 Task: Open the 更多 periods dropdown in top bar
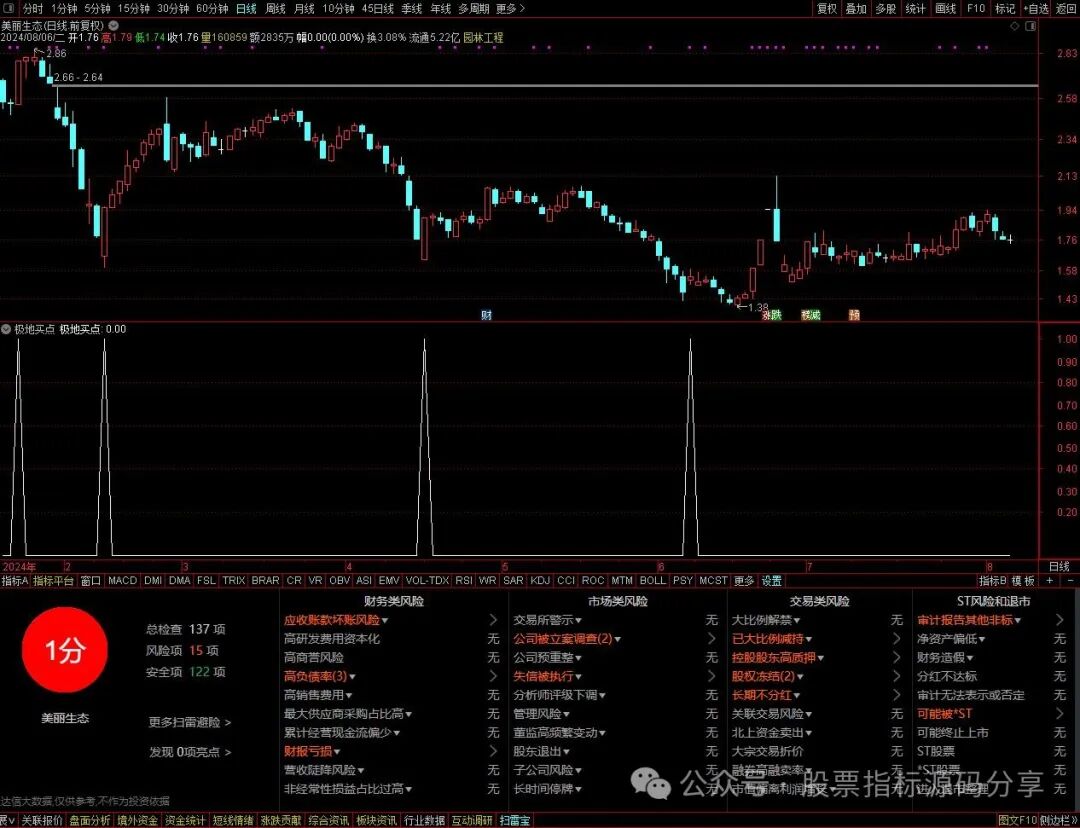510,8
